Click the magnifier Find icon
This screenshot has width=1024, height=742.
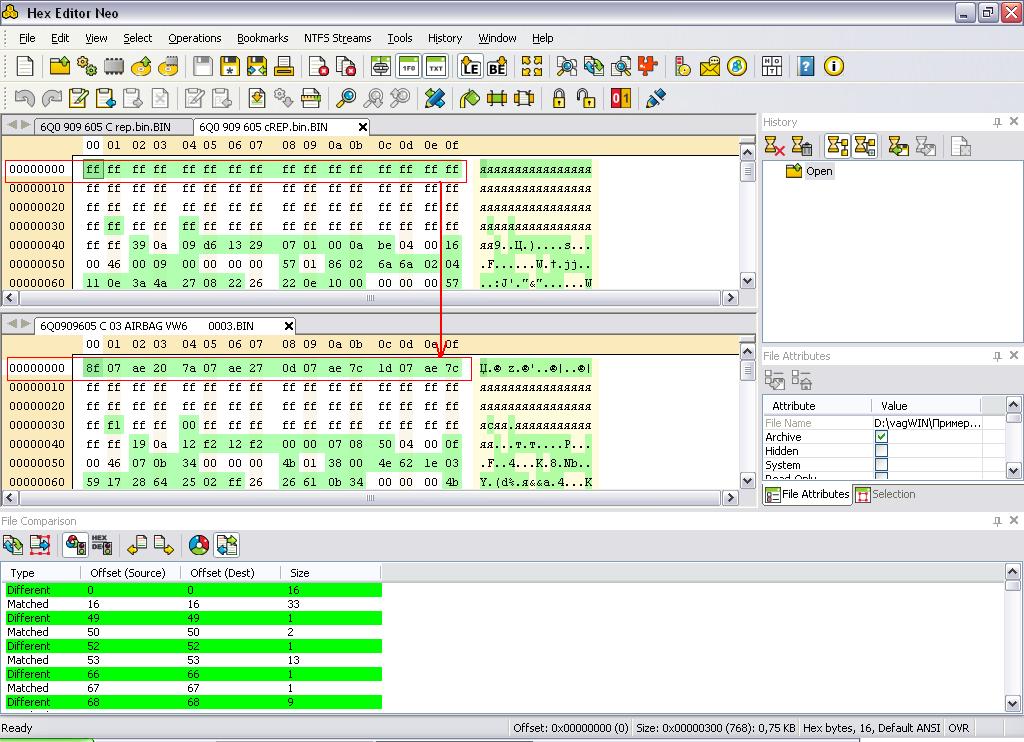point(346,98)
